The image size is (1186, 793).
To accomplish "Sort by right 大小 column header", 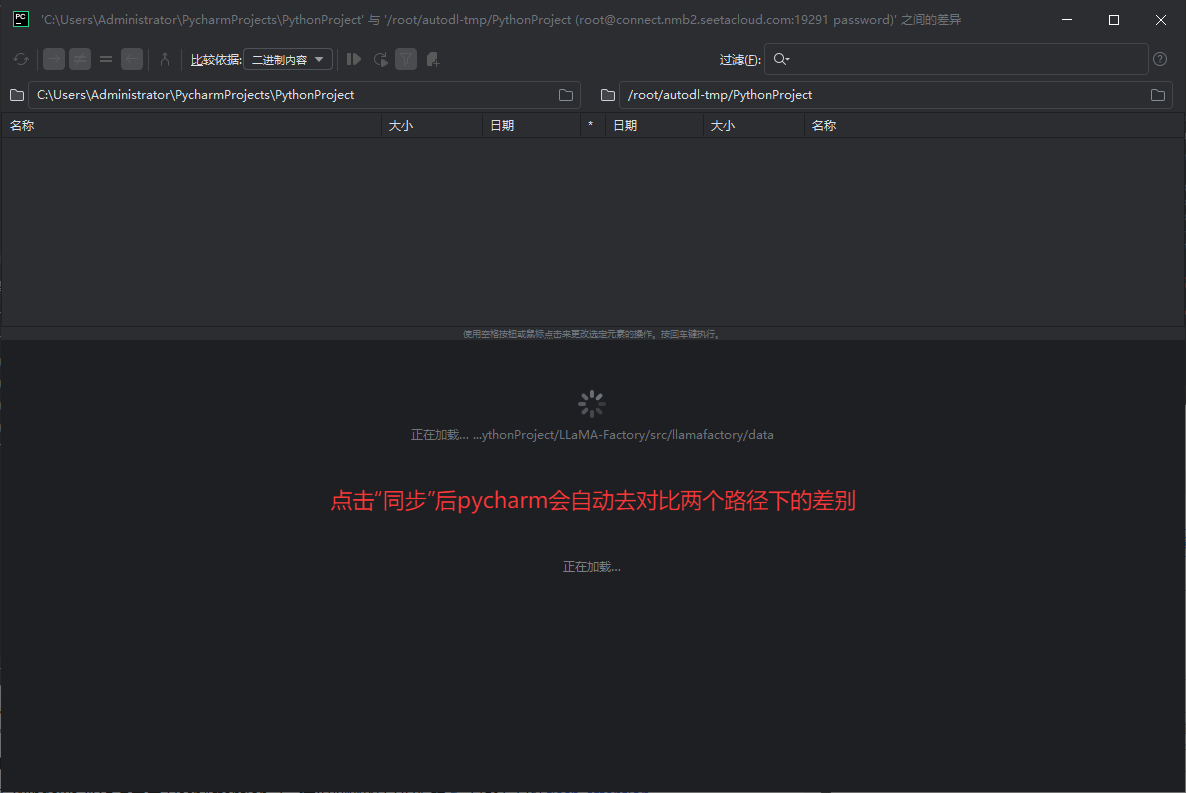I will tap(753, 126).
